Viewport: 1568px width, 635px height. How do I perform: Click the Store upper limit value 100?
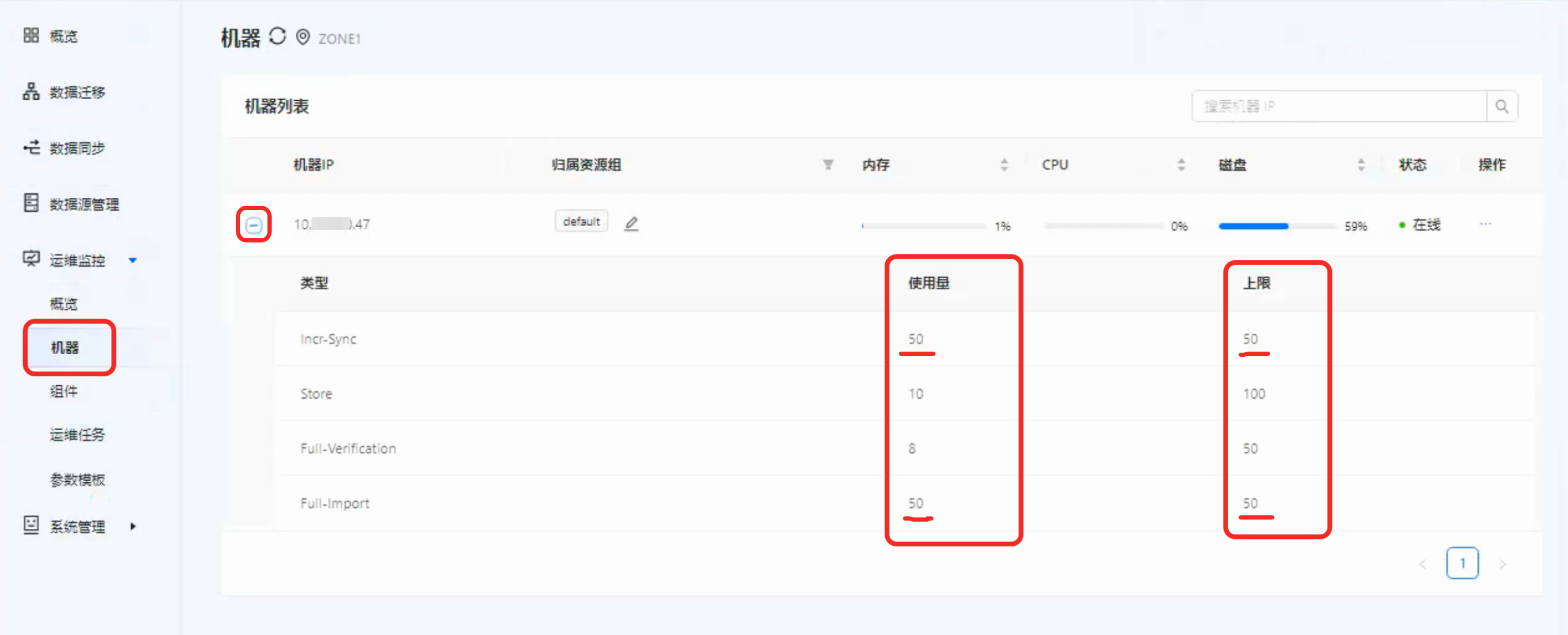(1254, 394)
